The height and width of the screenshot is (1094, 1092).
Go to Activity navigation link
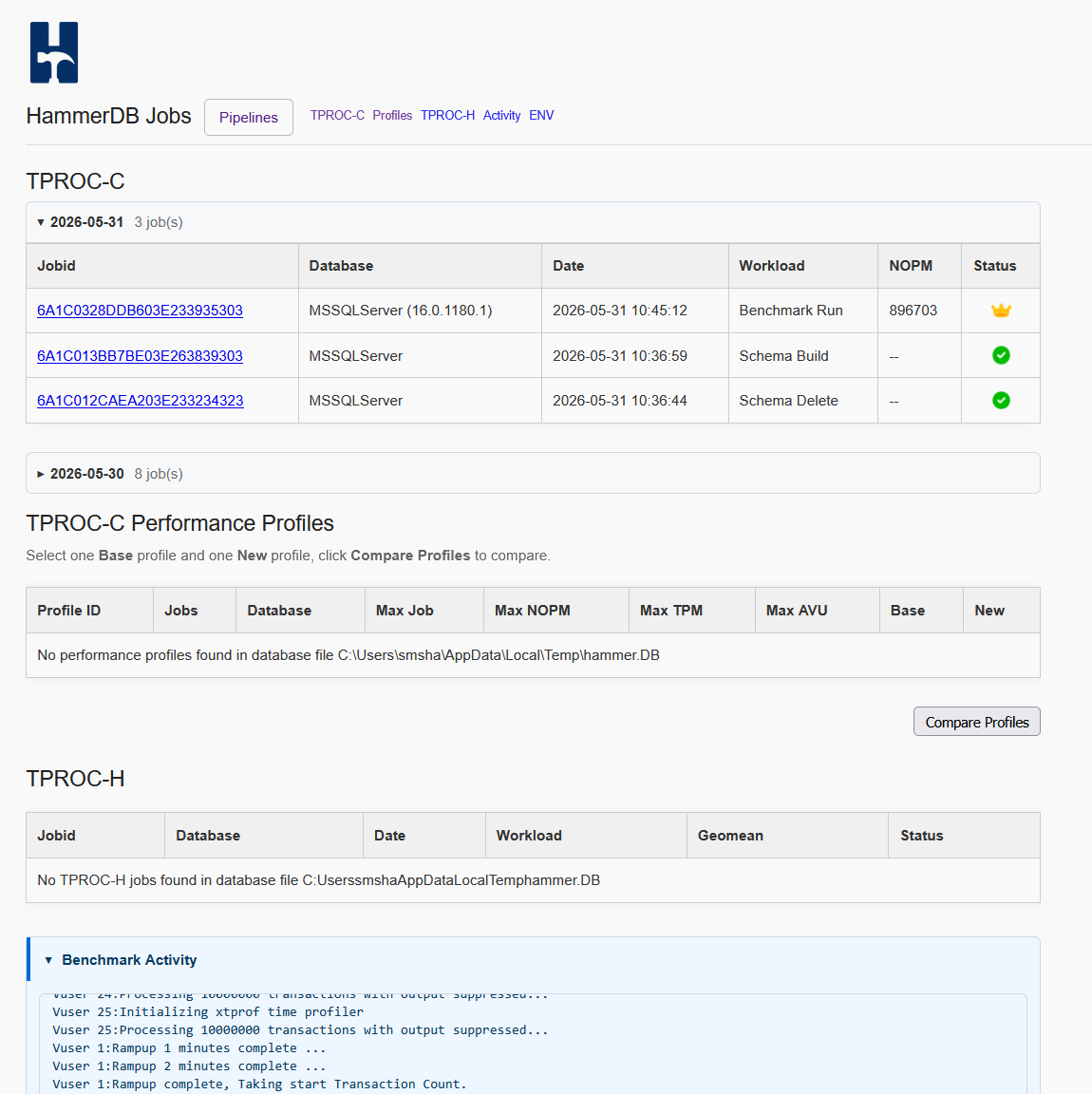click(501, 116)
